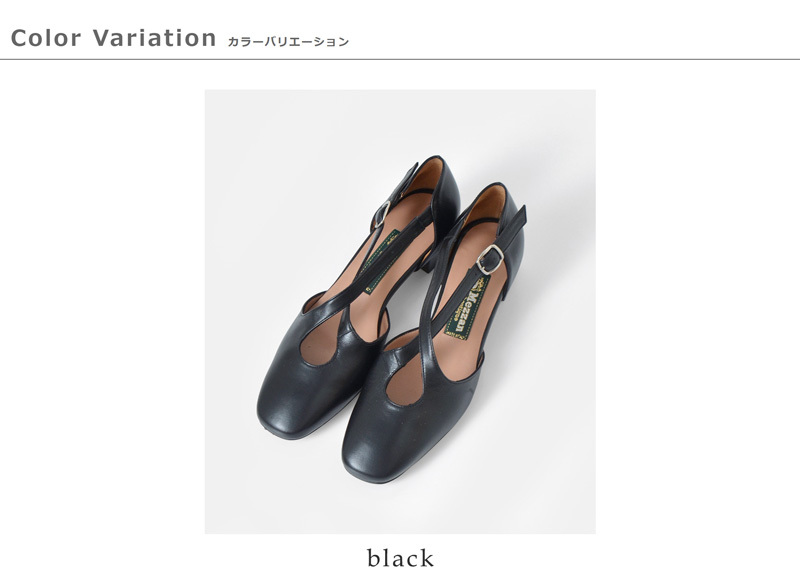
Task: Open the black shoes product photo
Action: pos(400,312)
